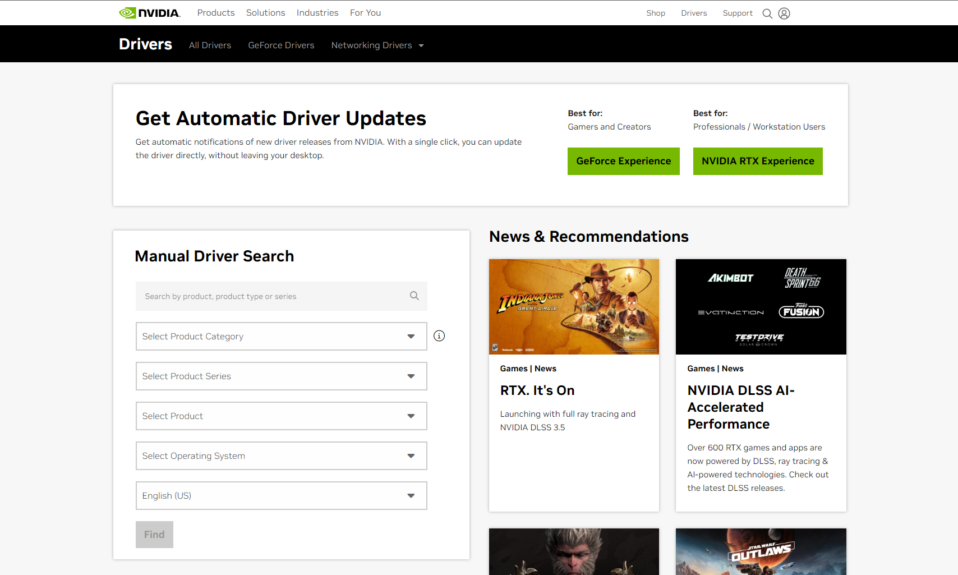
Task: Open the DLSS games logos thumbnail
Action: (x=761, y=307)
